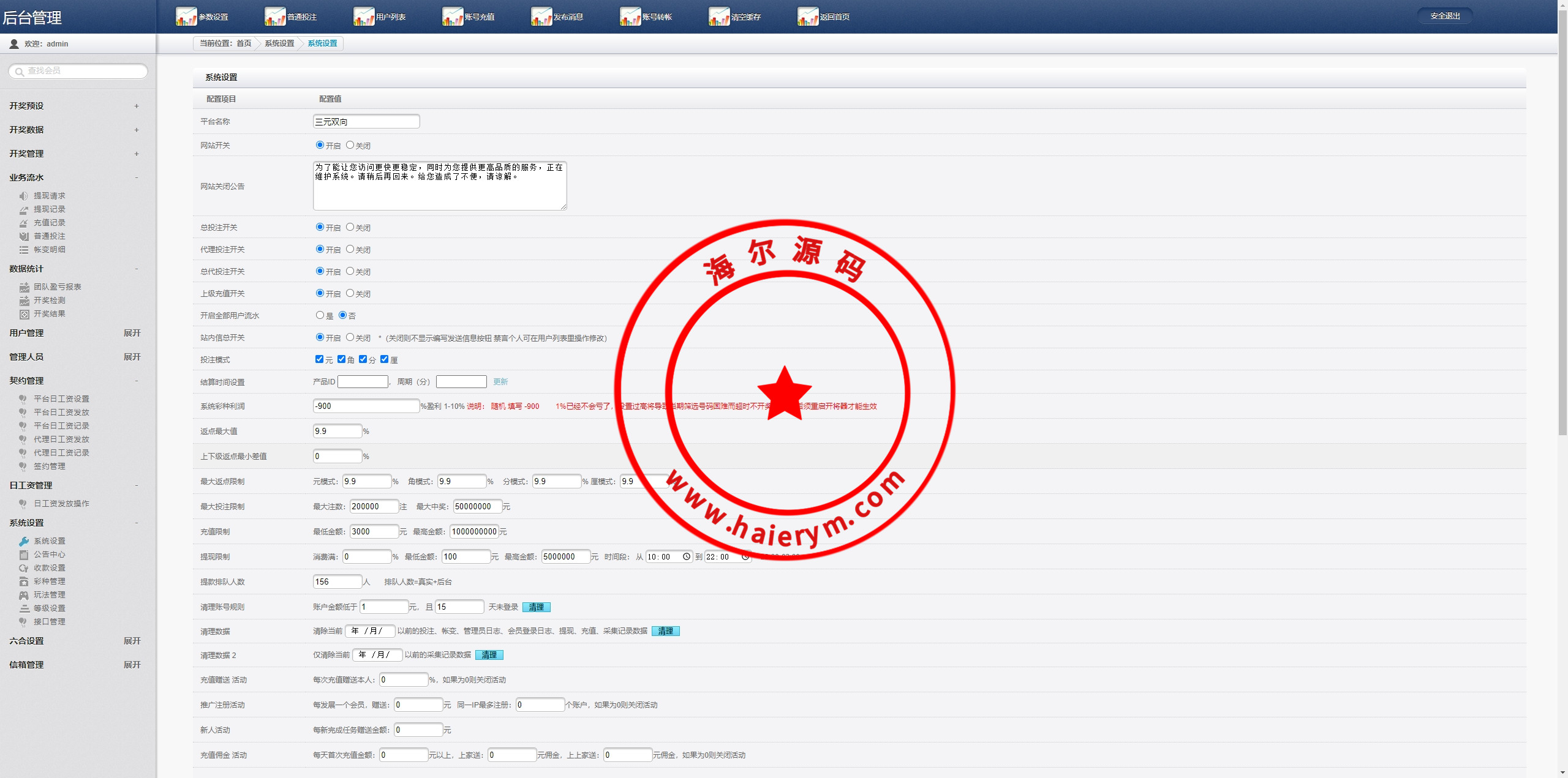Click the 账号充值 chart icon
The image size is (1568, 778).
point(453,17)
